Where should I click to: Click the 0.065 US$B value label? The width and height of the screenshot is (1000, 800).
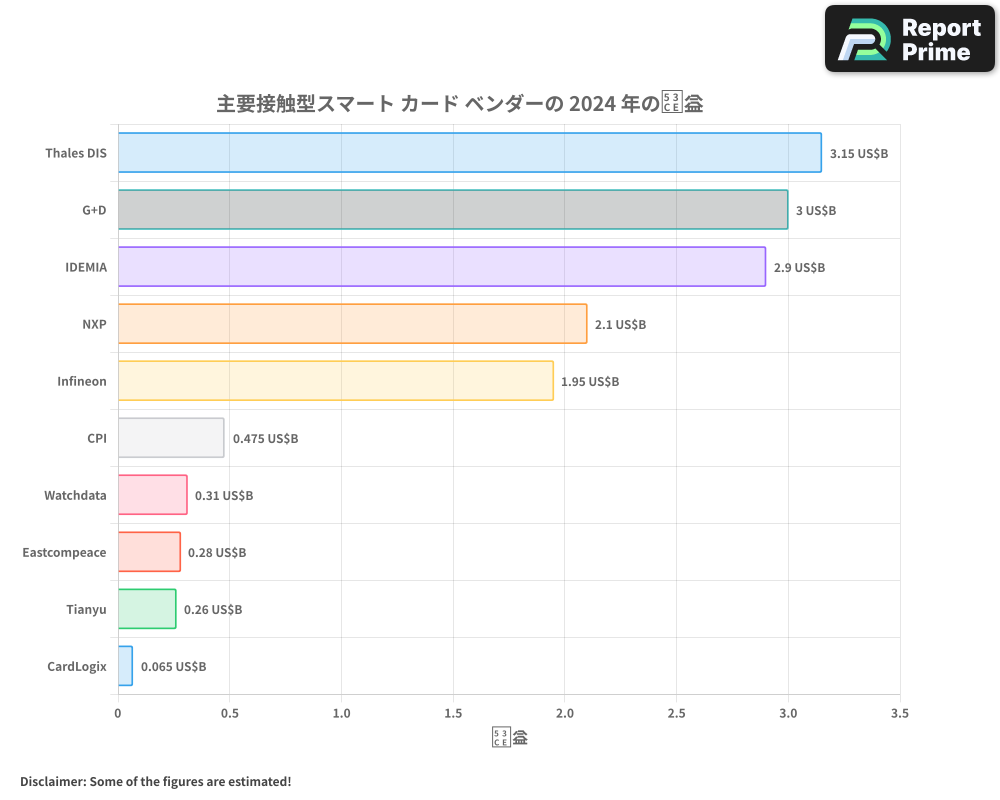176,666
